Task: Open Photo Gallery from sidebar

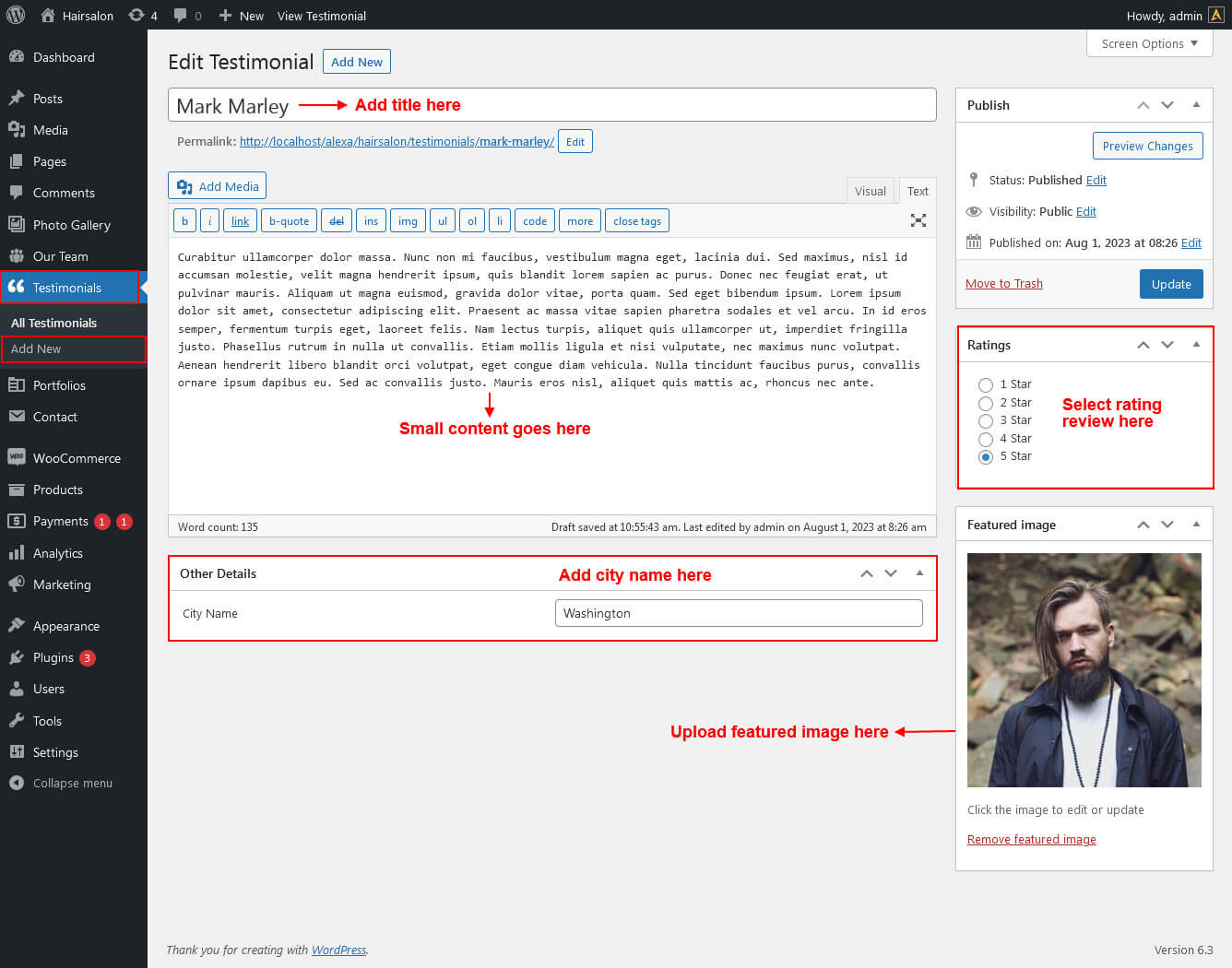Action: pos(74,225)
